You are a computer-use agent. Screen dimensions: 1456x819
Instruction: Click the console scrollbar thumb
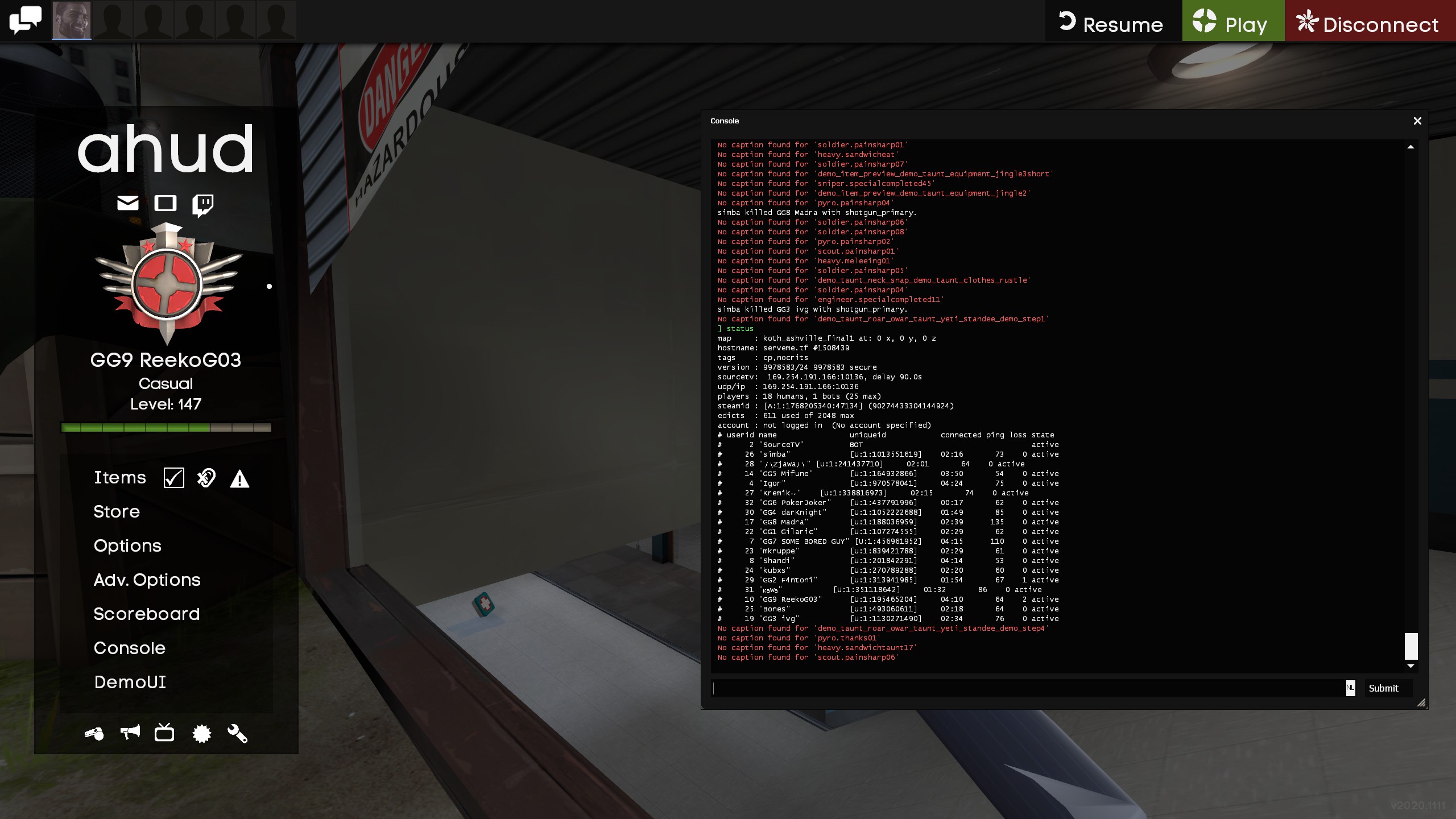point(1410,646)
